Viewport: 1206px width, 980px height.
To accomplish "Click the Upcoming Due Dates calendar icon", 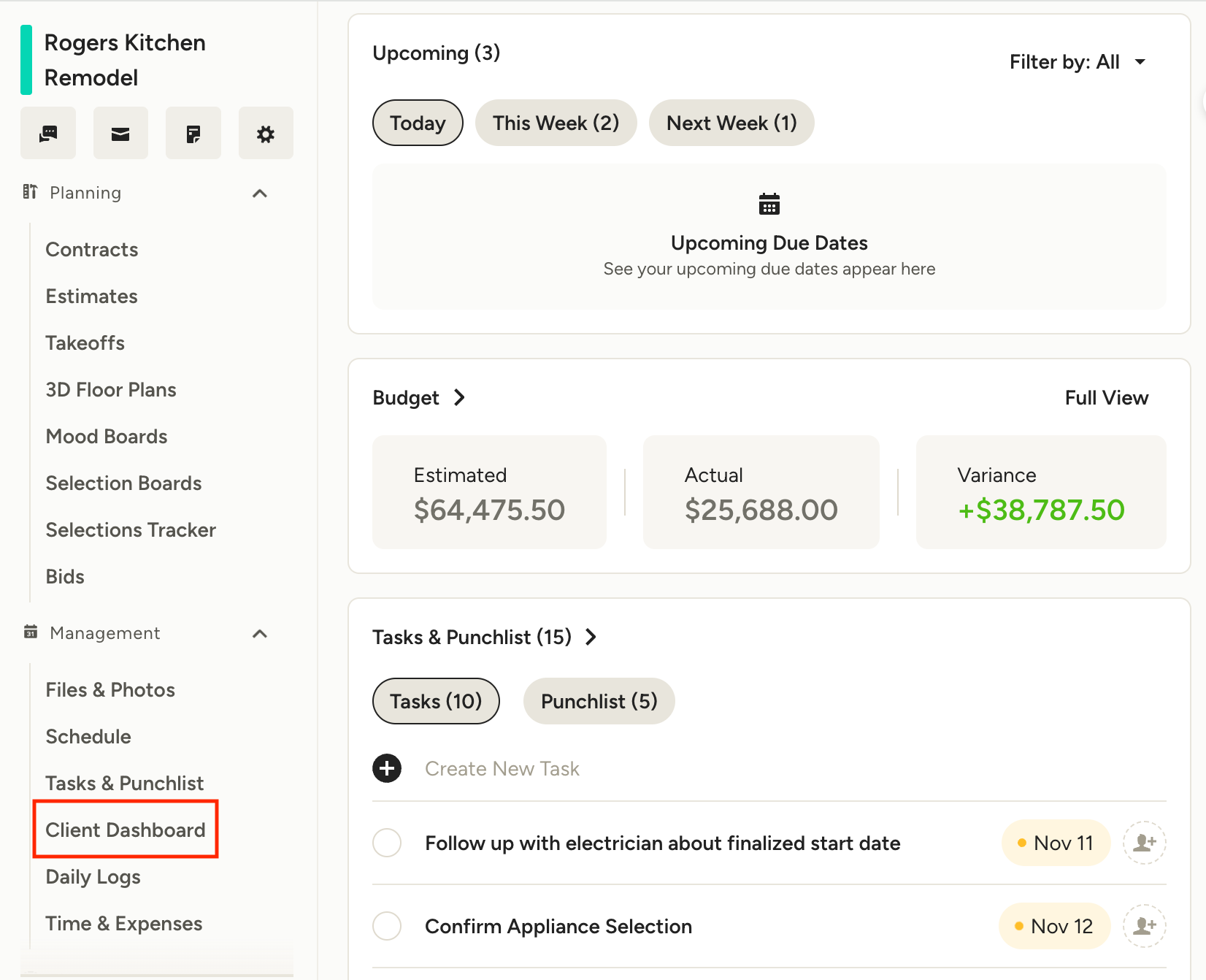I will 769,204.
